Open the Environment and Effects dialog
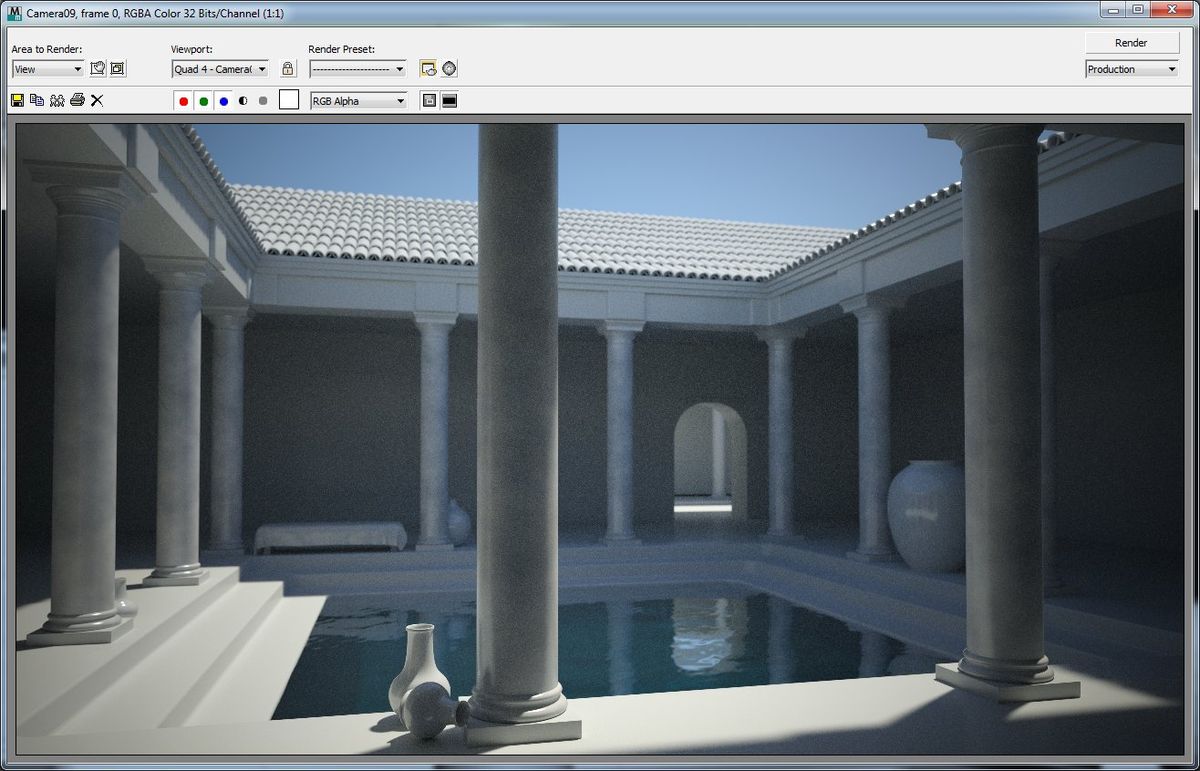The height and width of the screenshot is (771, 1200). pos(450,68)
